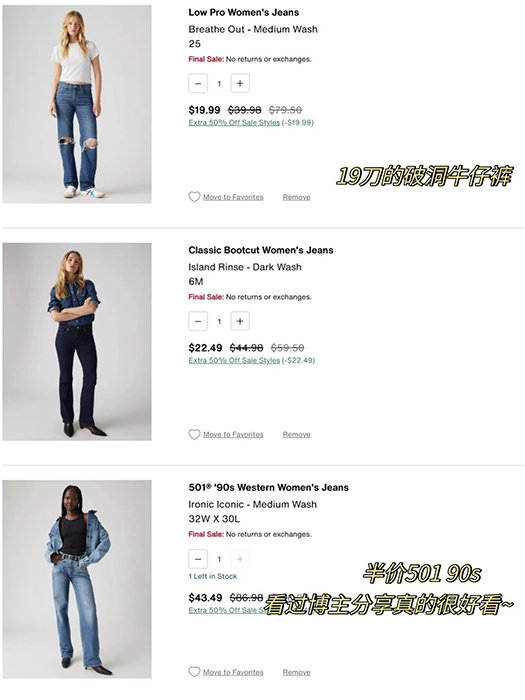Open Extra 50% Off link under $22.49 price
This screenshot has height=700, width=525.
[x=234, y=360]
